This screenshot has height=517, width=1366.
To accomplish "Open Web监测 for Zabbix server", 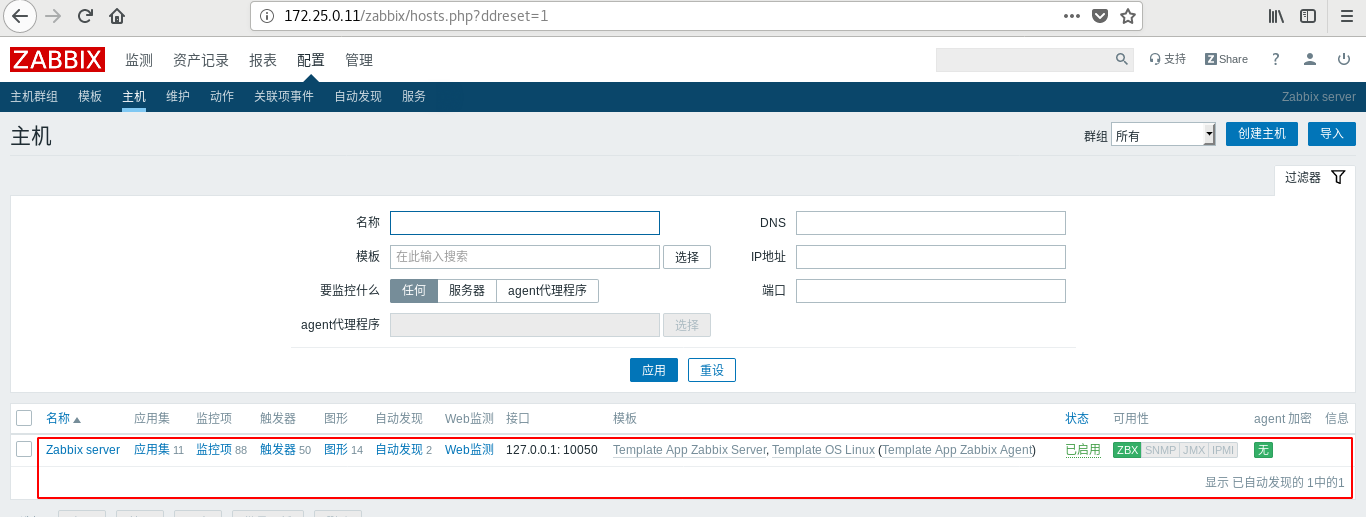I will 469,450.
